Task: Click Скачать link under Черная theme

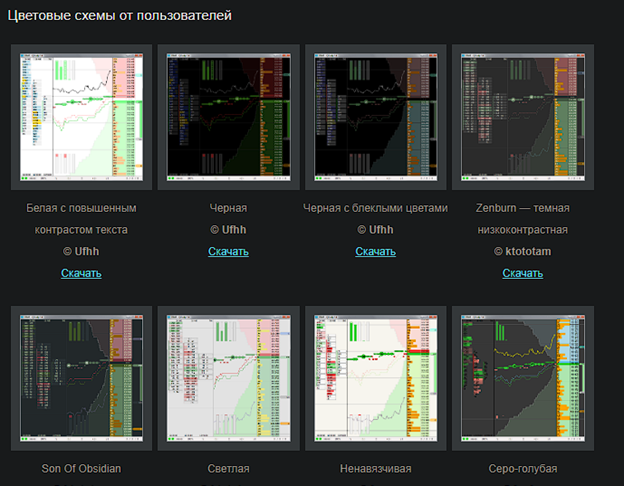Action: (x=228, y=251)
